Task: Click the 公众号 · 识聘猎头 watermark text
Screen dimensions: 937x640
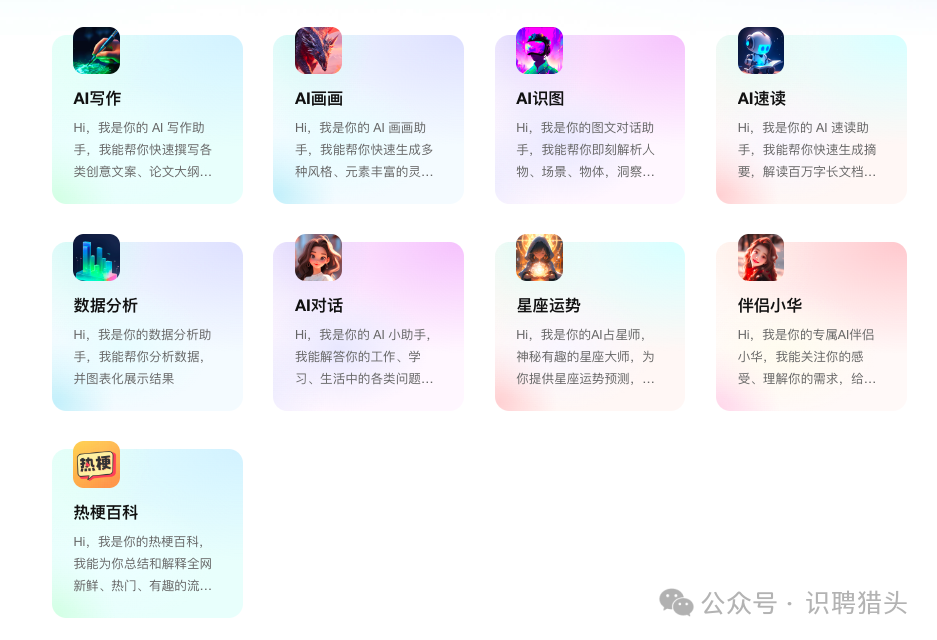Action: [804, 603]
